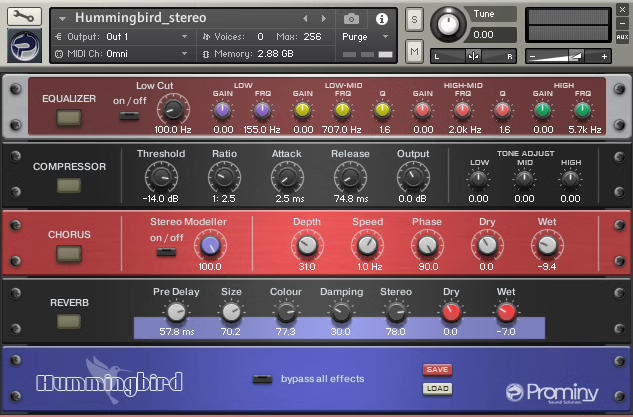Show instrument info with the i icon
Viewport: 633px width, 417px height.
point(381,19)
